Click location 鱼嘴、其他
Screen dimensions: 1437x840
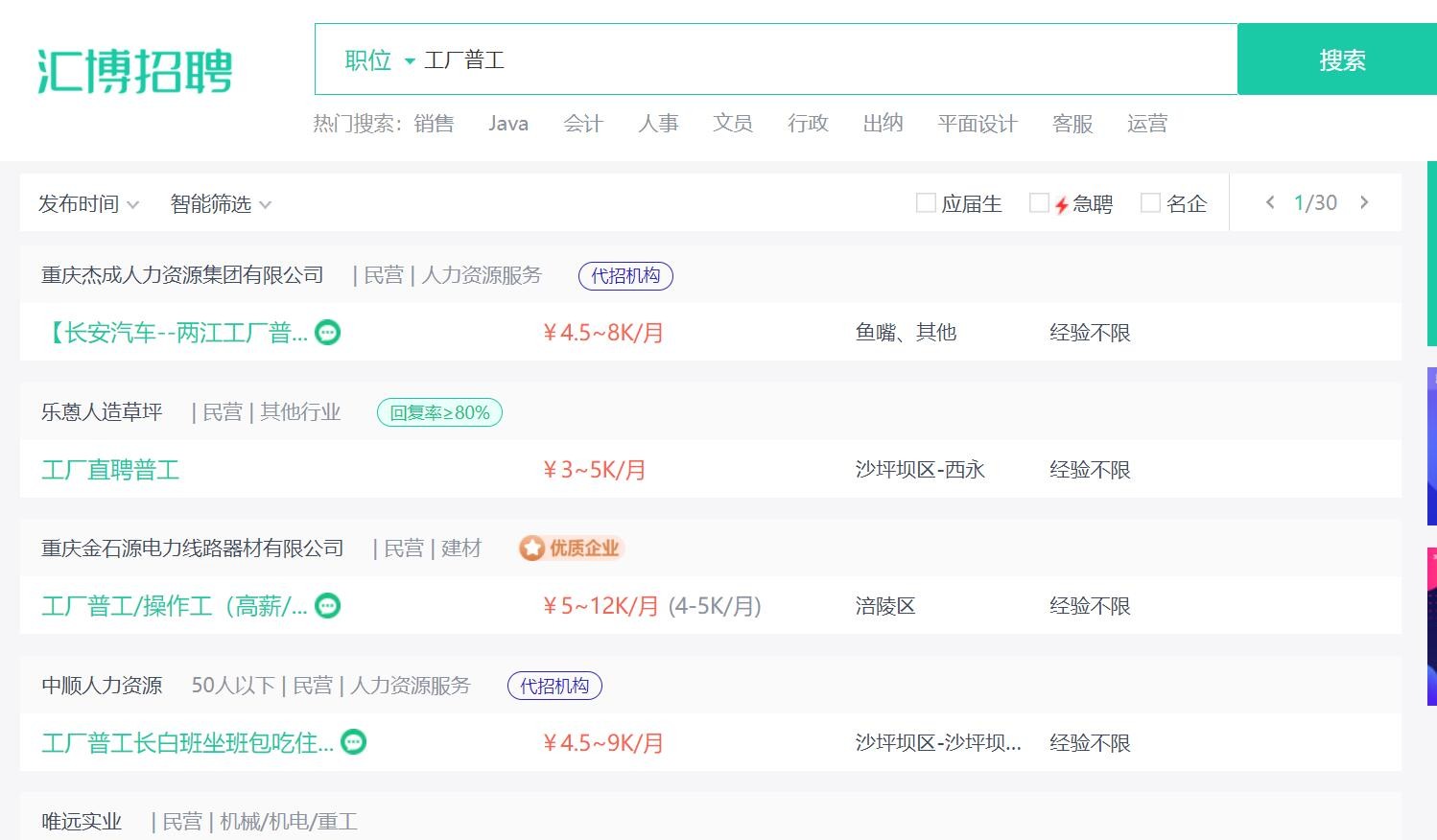pos(906,333)
